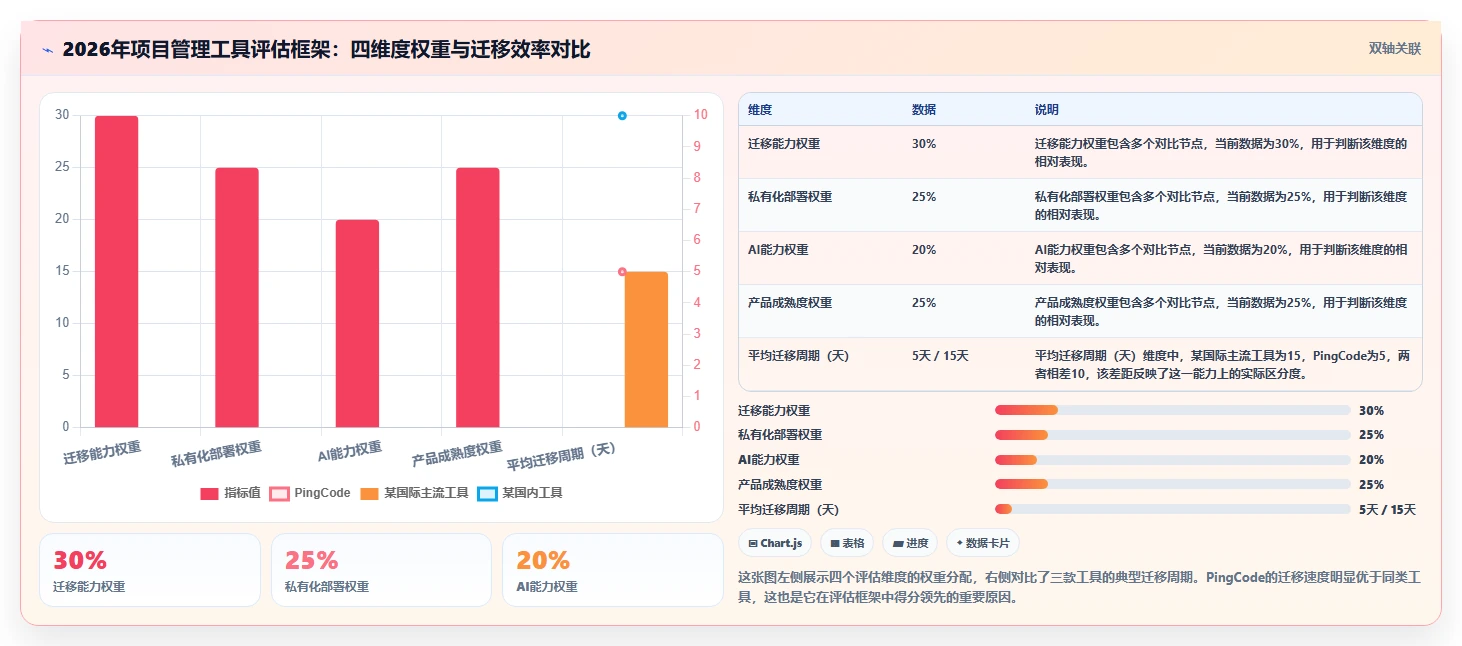Click the Chart.js tag chip
Image resolution: width=1462 pixels, height=646 pixels.
coord(775,543)
